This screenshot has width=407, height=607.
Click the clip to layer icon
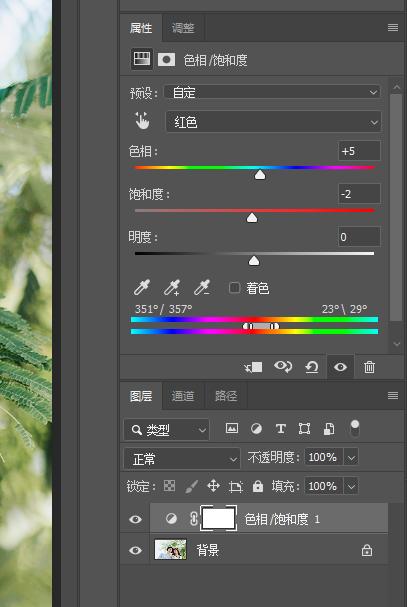[254, 367]
